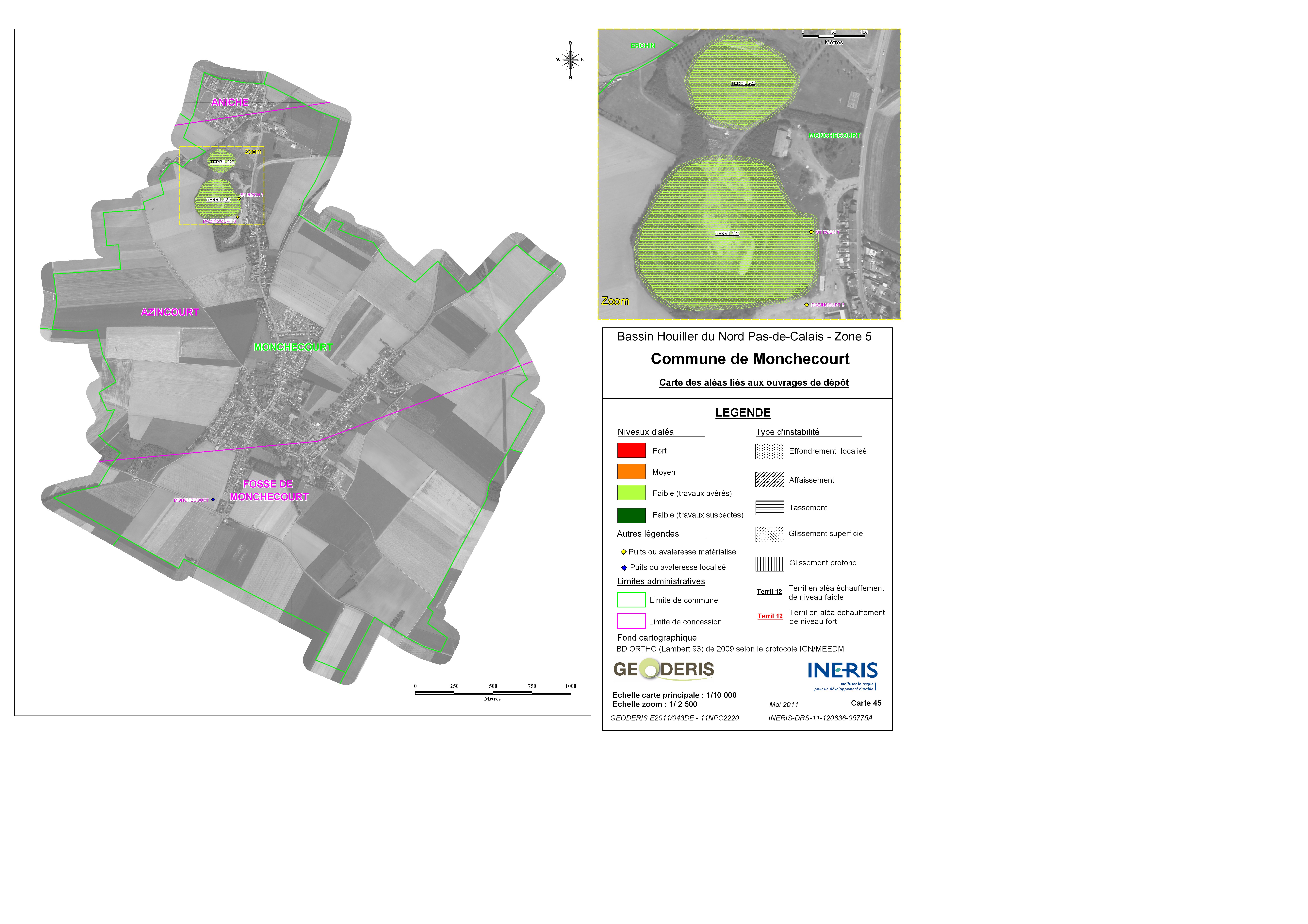The width and height of the screenshot is (1308, 924).
Task: Click the Tassement horizontal lines swatch
Action: point(770,508)
